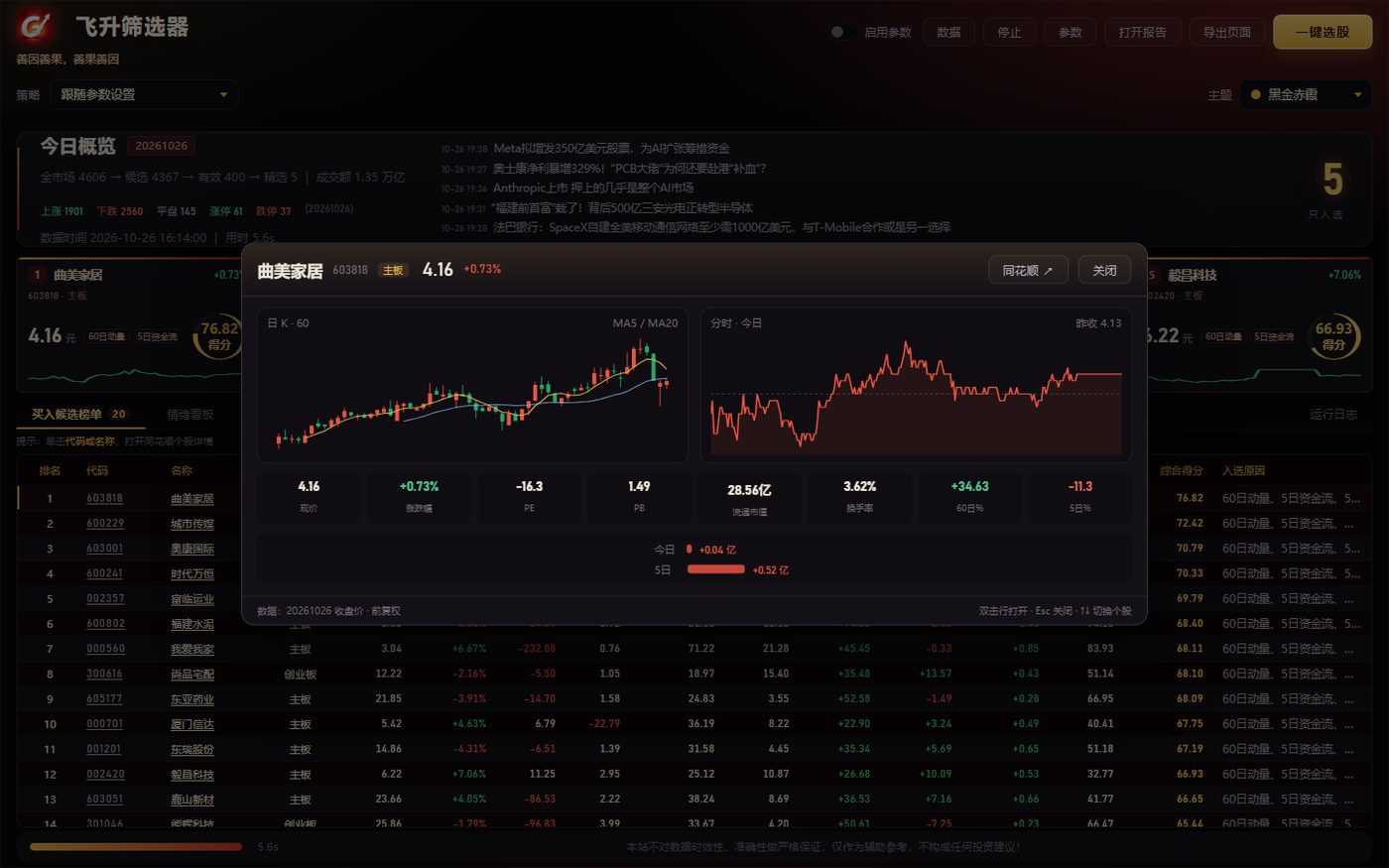Click the 飞升筛选器 logo icon
Screen dimensions: 1389x868
click(36, 26)
